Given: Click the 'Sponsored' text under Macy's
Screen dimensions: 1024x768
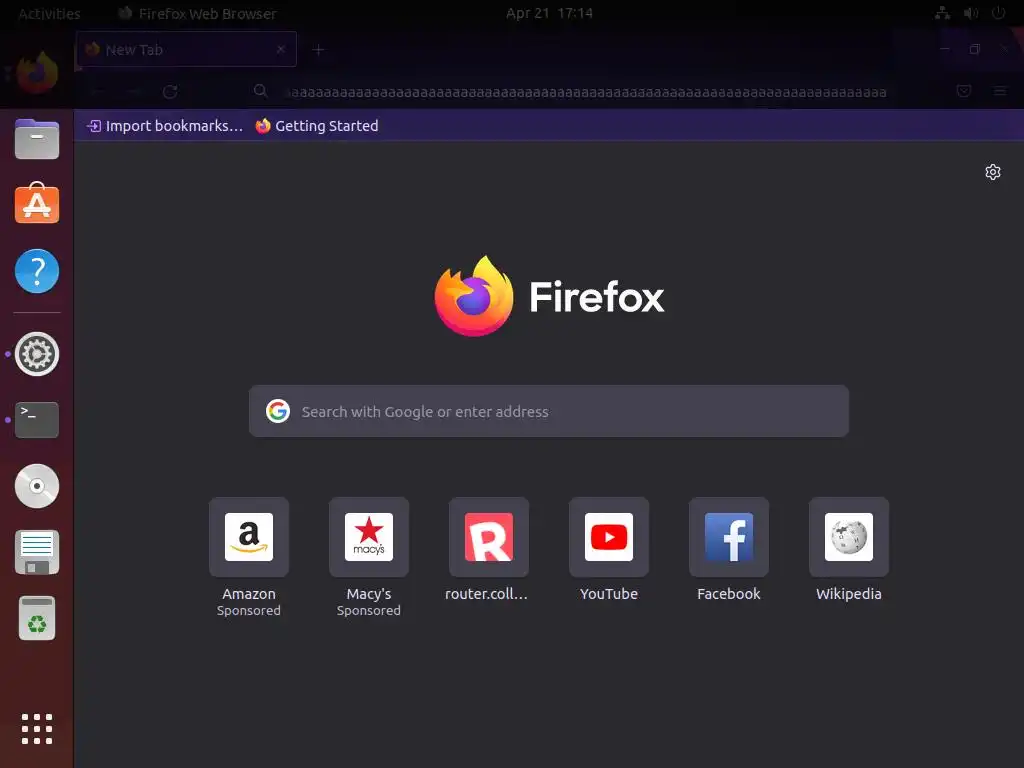Looking at the screenshot, I should pos(369,611).
